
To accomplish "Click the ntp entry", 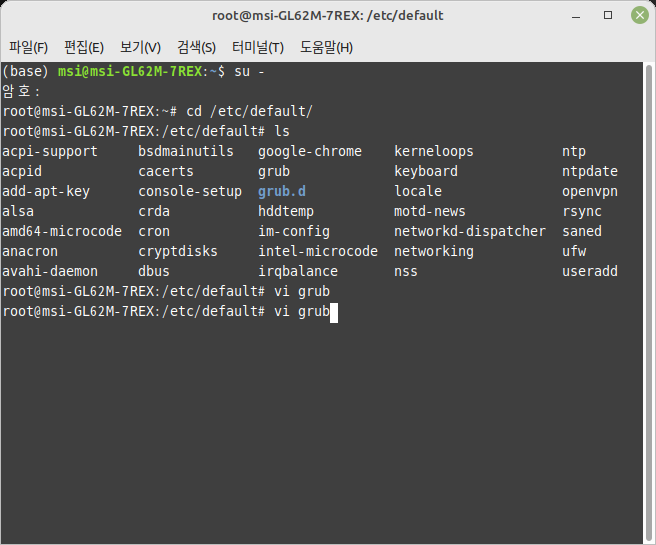I will tap(574, 151).
